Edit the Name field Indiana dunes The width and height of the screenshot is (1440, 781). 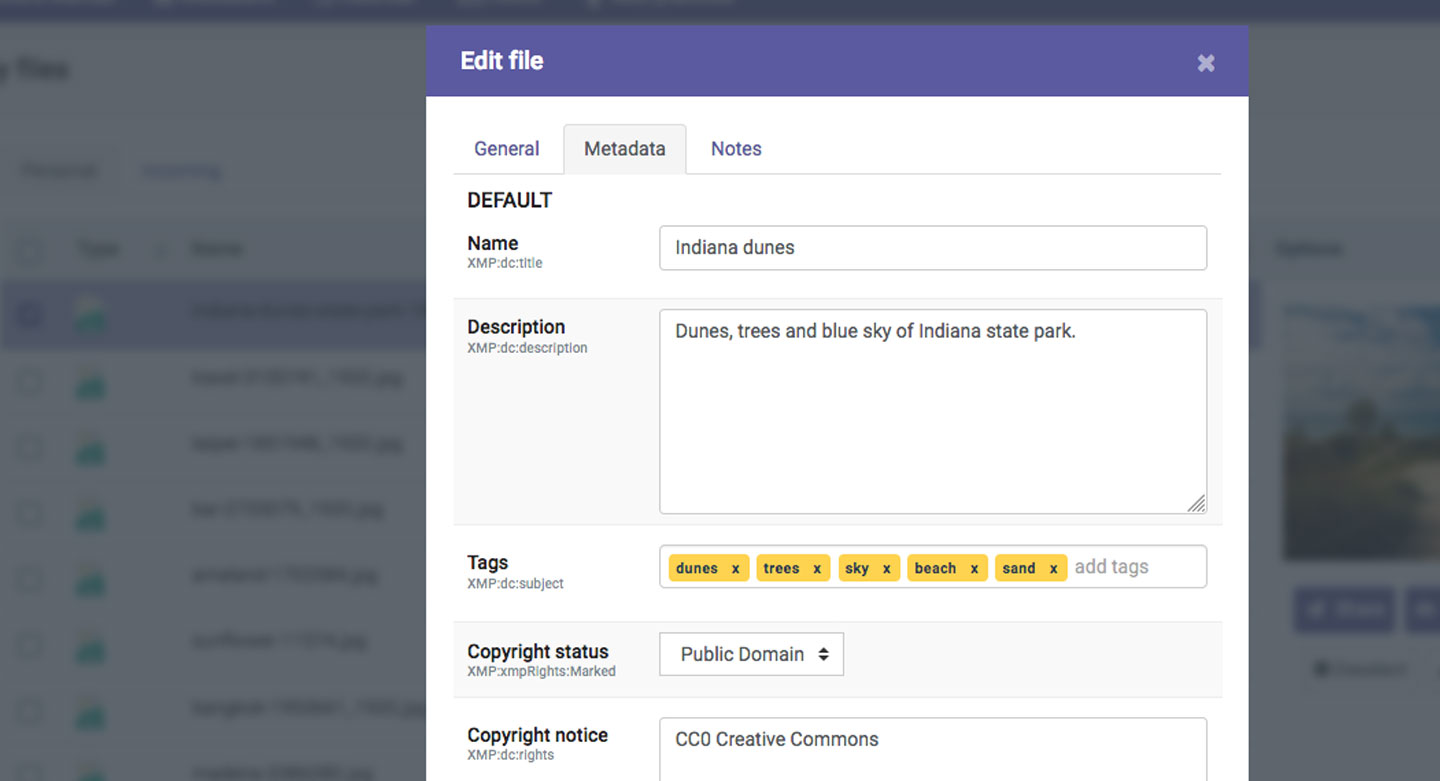[x=933, y=248]
